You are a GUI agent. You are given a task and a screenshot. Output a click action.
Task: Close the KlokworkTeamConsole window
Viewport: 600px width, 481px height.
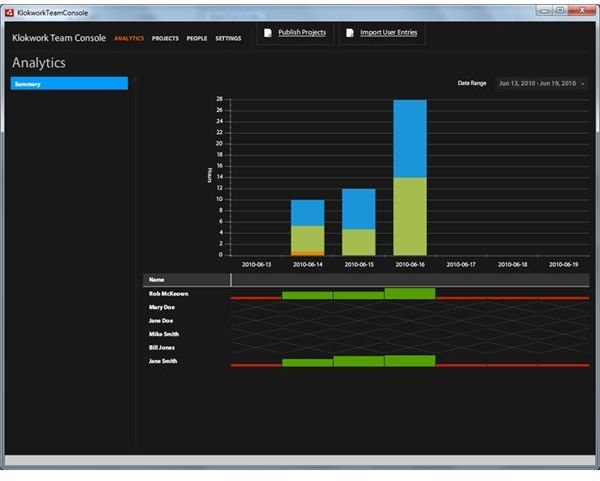(x=582, y=11)
